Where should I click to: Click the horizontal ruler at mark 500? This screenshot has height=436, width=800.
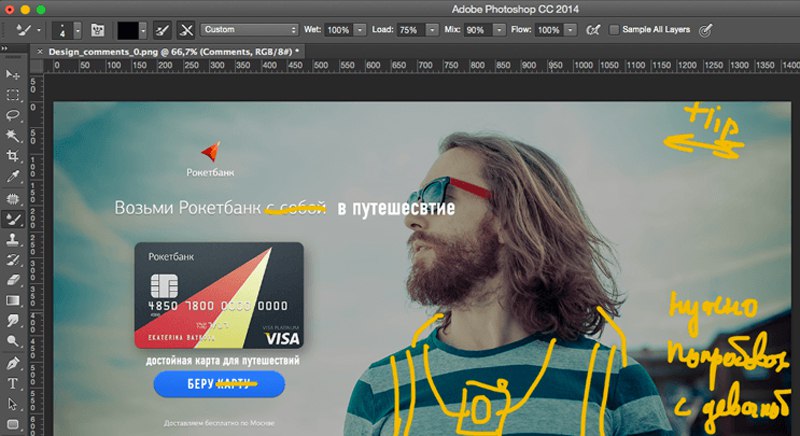coord(321,65)
